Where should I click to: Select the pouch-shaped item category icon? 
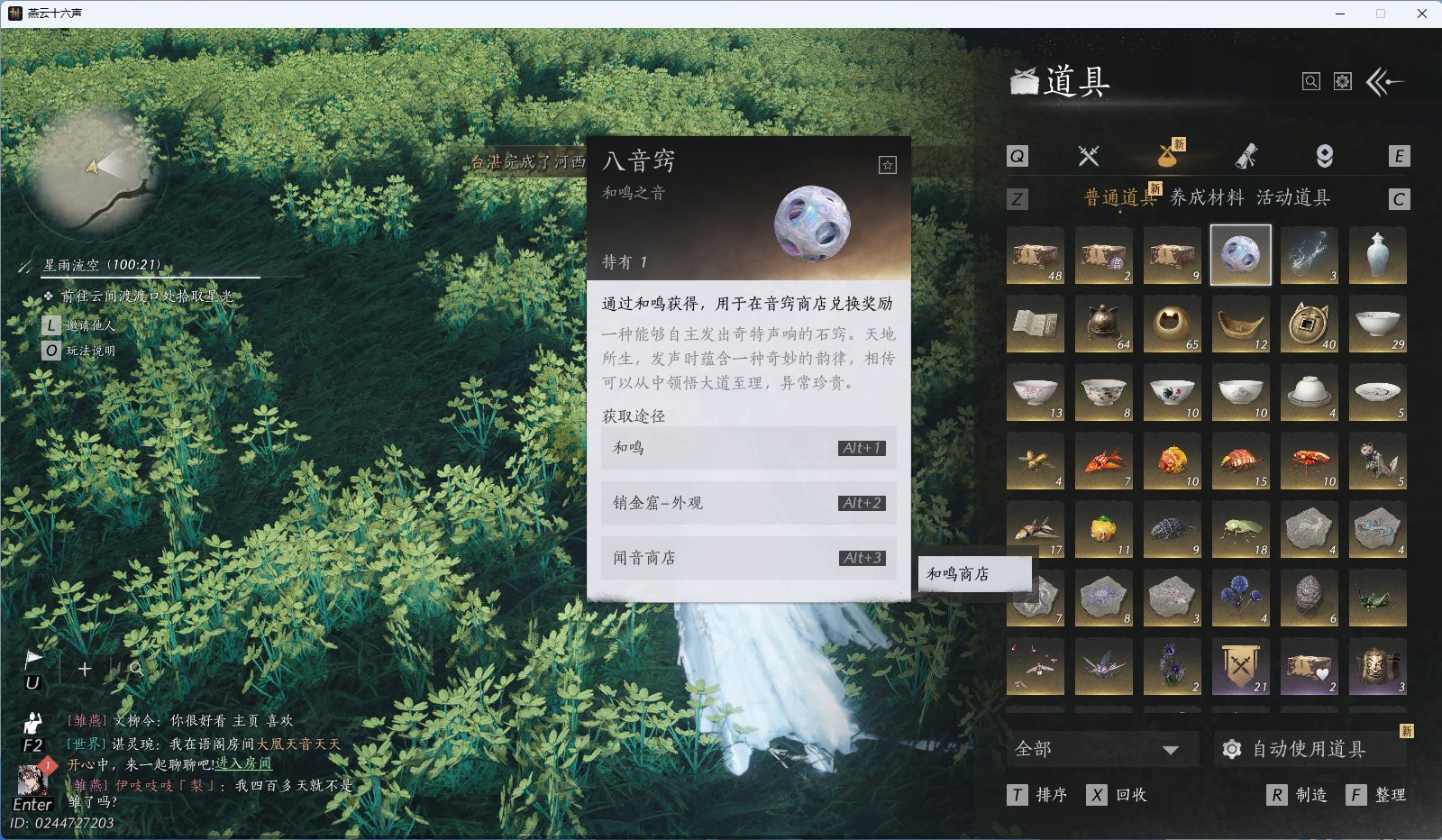[x=1167, y=157]
